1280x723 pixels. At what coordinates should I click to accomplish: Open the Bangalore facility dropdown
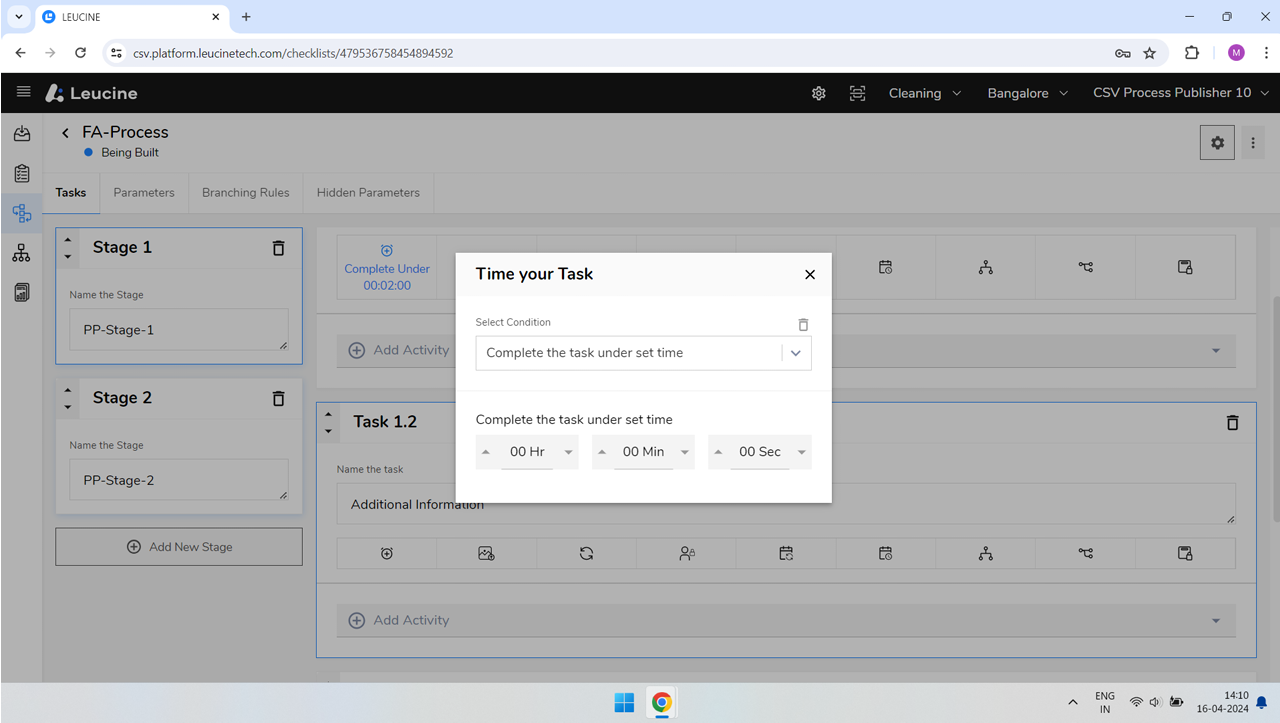click(1028, 93)
